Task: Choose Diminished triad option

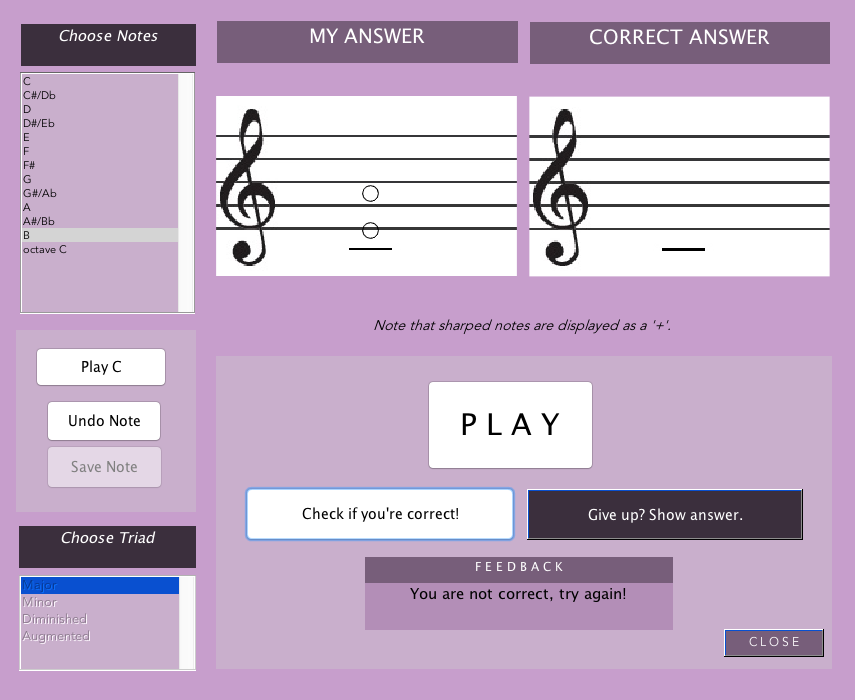Action: (100, 619)
